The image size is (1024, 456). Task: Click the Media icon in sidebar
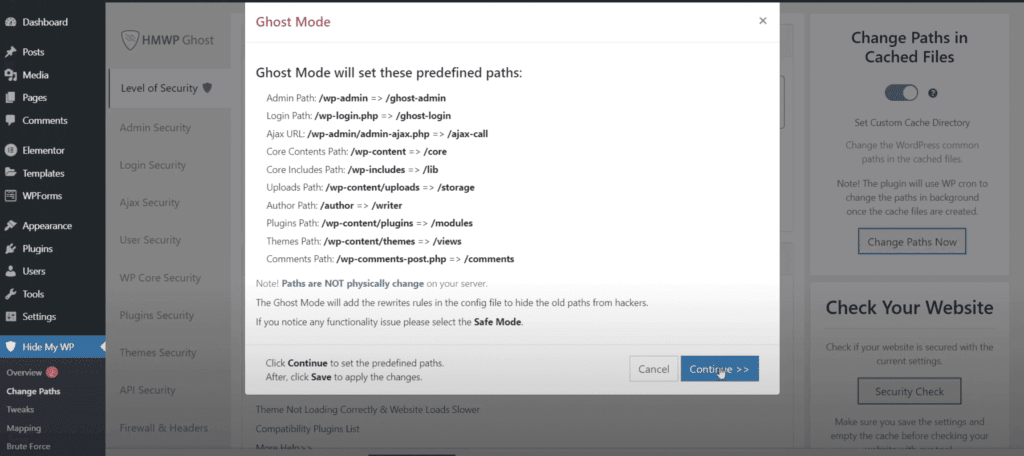point(11,75)
